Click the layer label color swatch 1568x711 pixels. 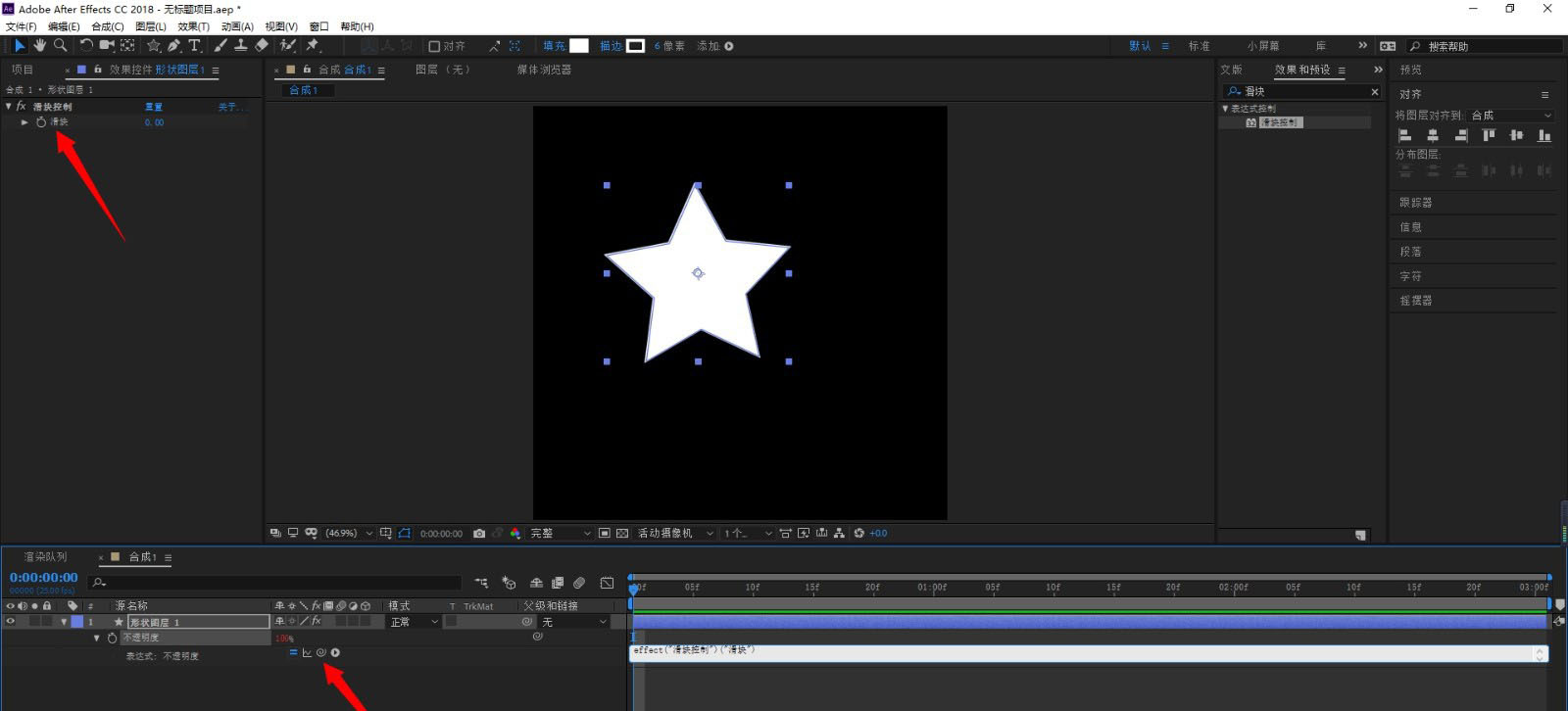(76, 622)
